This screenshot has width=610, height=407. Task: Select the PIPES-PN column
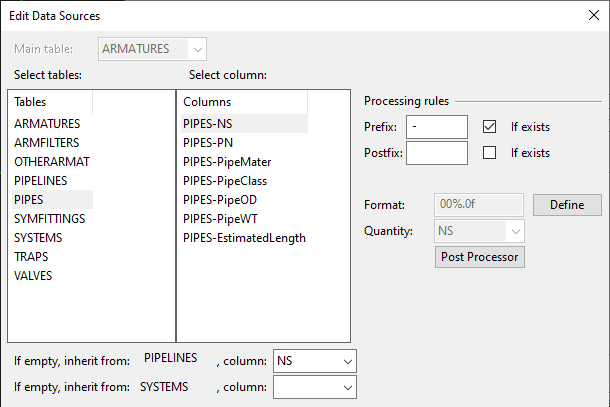click(208, 143)
